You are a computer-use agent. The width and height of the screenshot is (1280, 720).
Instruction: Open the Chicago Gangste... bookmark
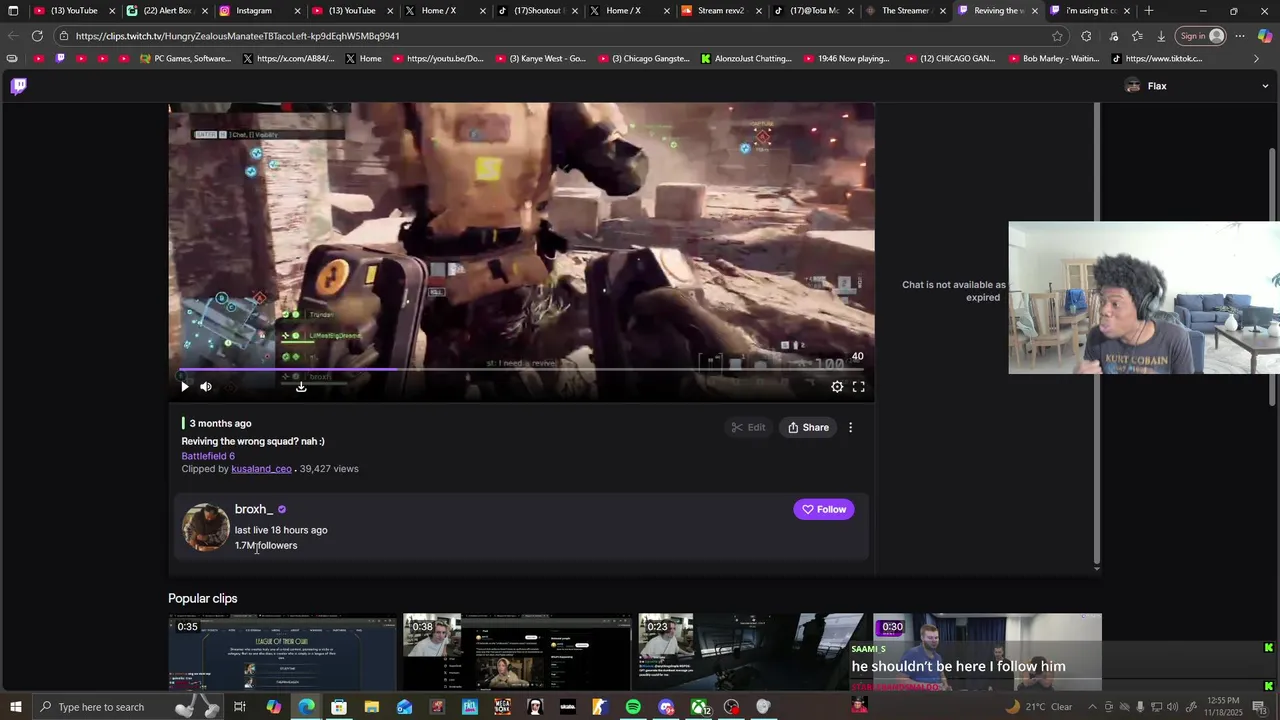(644, 59)
